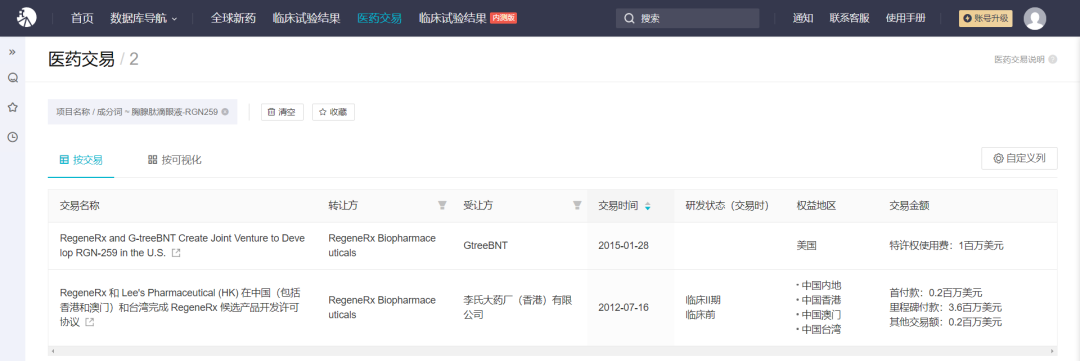The image size is (1080, 361).
Task: Switch to the 按可视化 tab
Action: point(174,160)
